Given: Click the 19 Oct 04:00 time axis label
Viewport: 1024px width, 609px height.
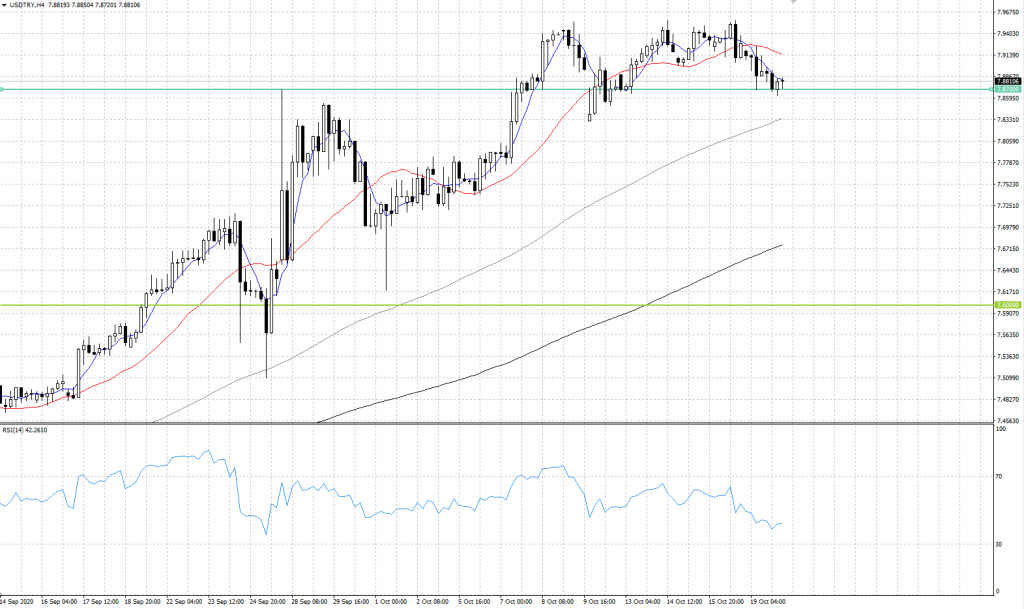Looking at the screenshot, I should (x=770, y=602).
